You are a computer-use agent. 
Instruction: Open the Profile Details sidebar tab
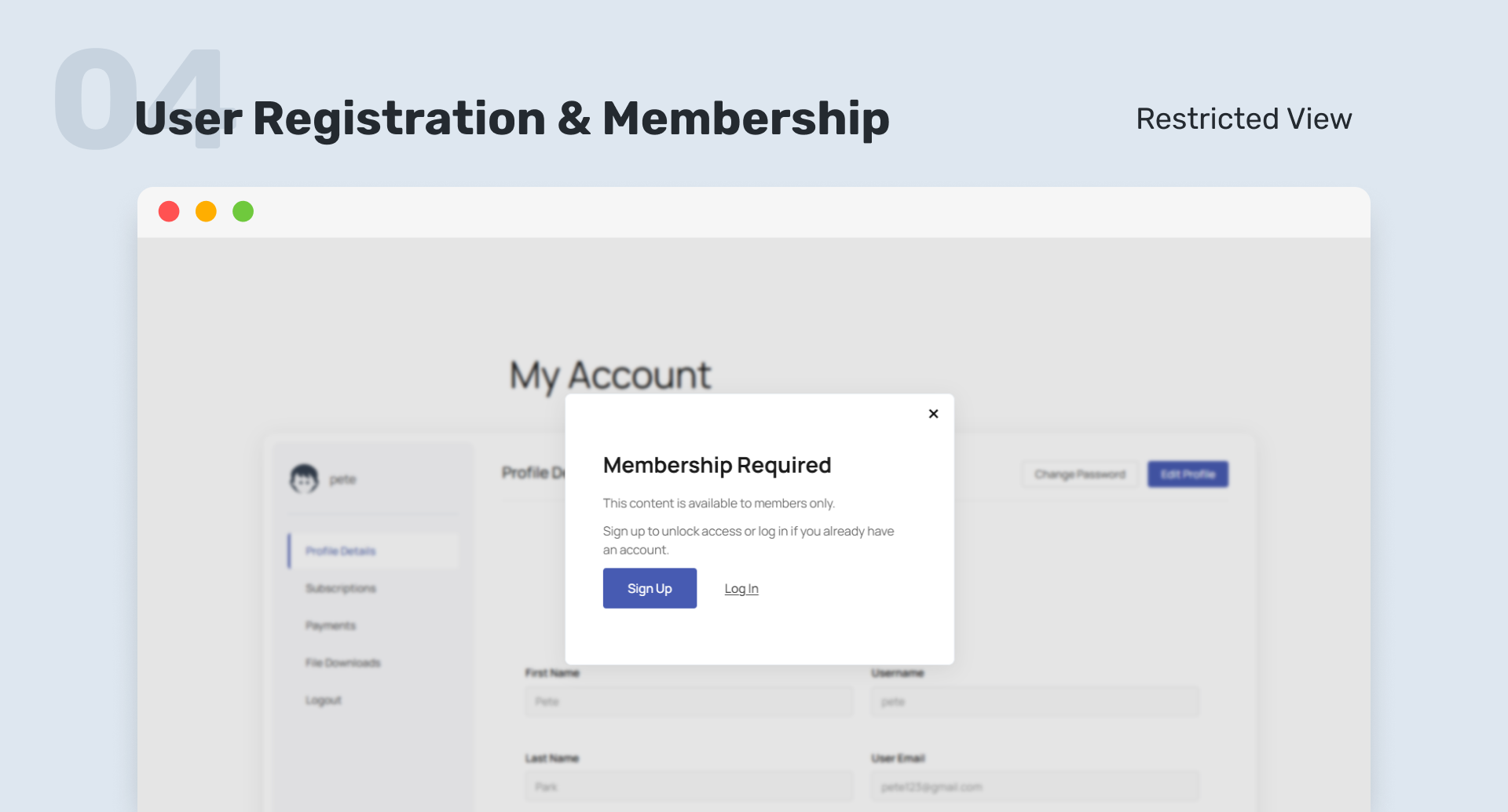(341, 551)
